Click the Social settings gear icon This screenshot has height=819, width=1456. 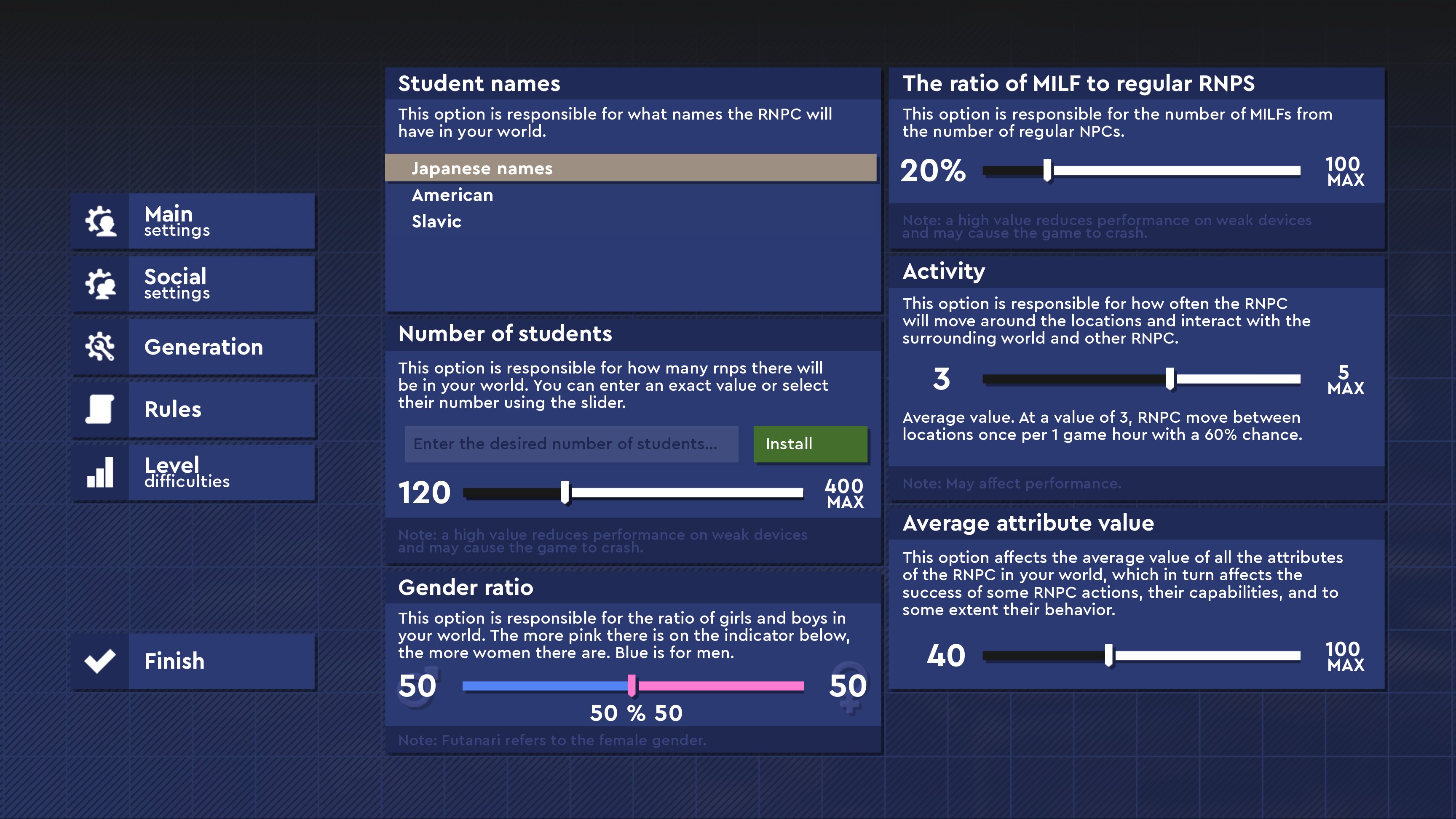(100, 283)
